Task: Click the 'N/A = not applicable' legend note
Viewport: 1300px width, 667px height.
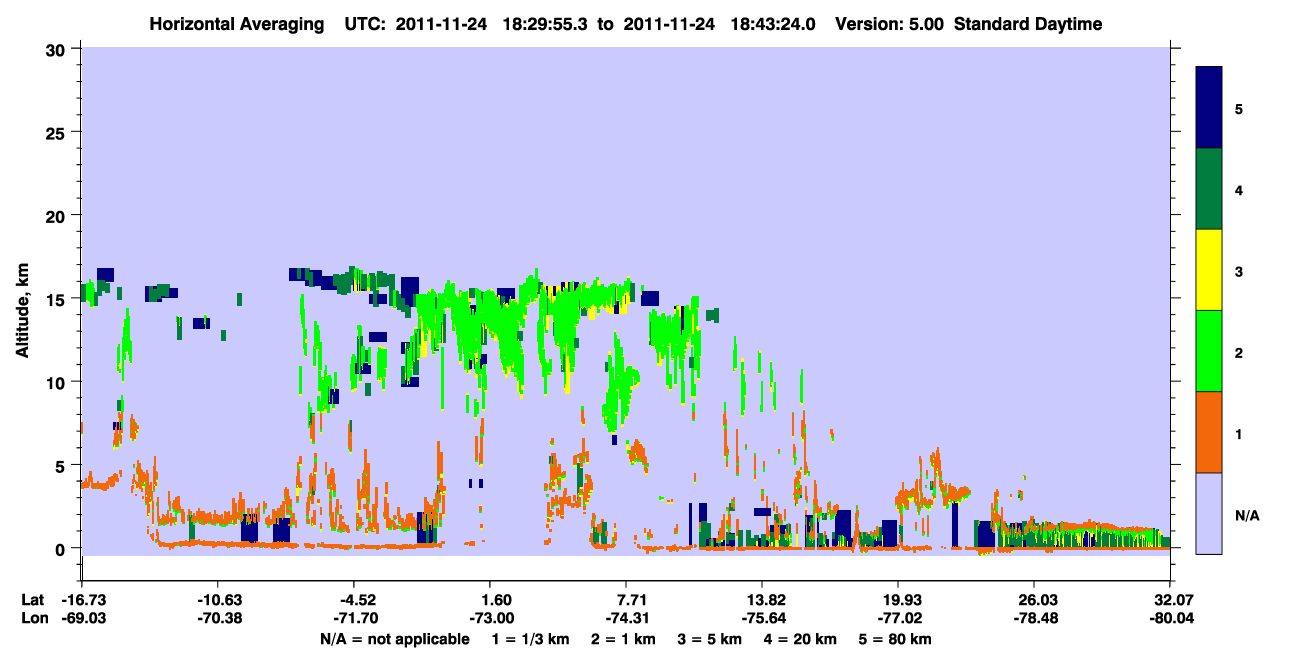Action: [x=395, y=639]
